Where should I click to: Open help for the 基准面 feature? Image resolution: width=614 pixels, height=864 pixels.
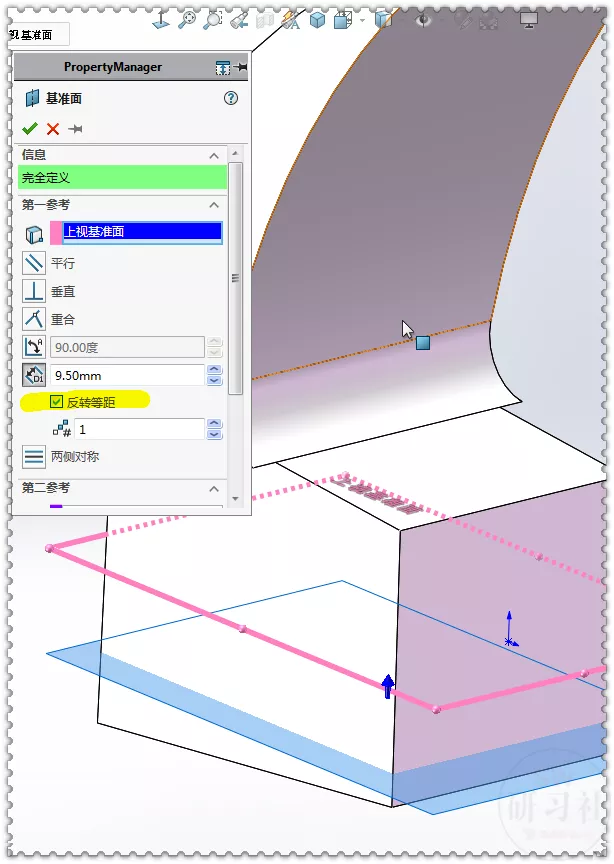(231, 98)
